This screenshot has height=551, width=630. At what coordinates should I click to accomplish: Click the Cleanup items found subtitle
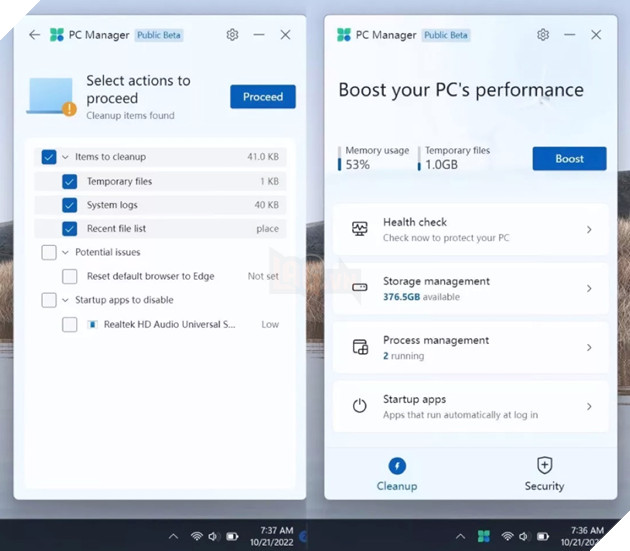pos(131,116)
